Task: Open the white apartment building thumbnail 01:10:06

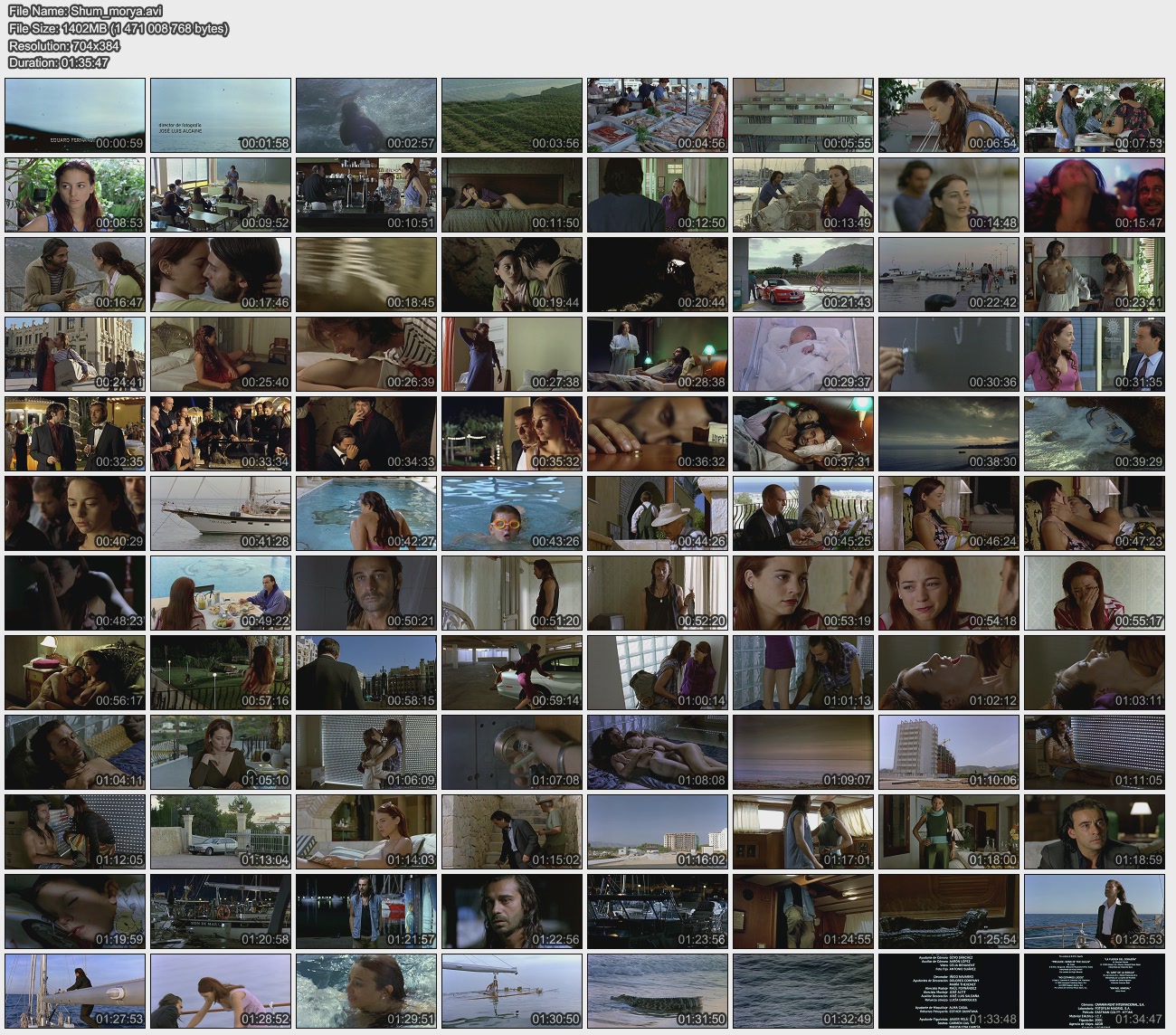Action: [x=949, y=752]
